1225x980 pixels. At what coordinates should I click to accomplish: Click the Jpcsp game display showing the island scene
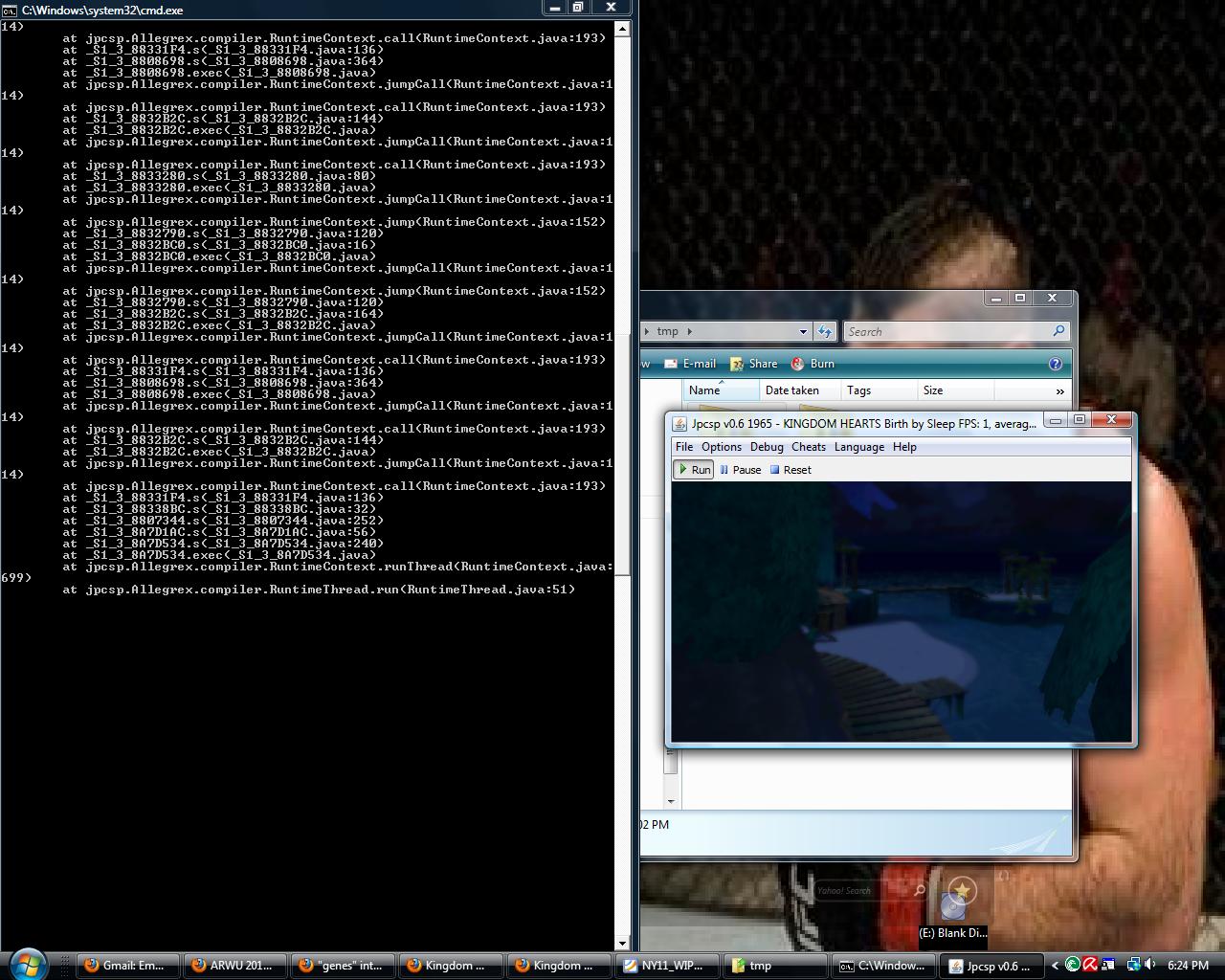pos(902,612)
